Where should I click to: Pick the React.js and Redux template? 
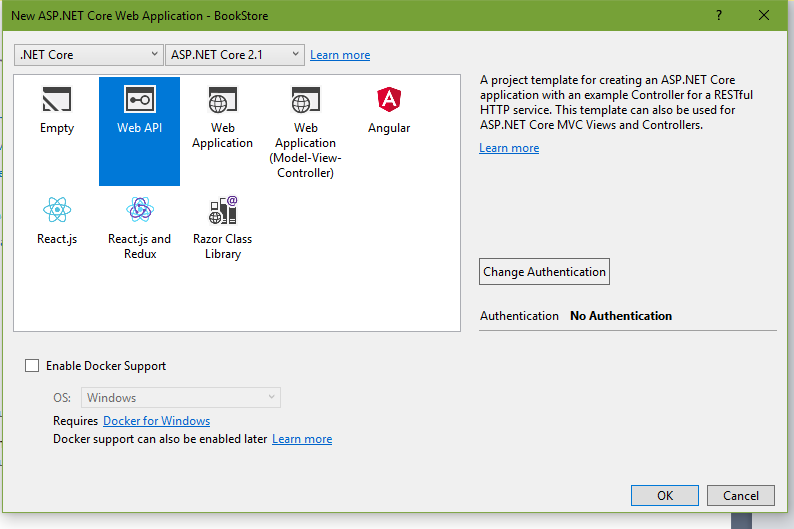140,228
